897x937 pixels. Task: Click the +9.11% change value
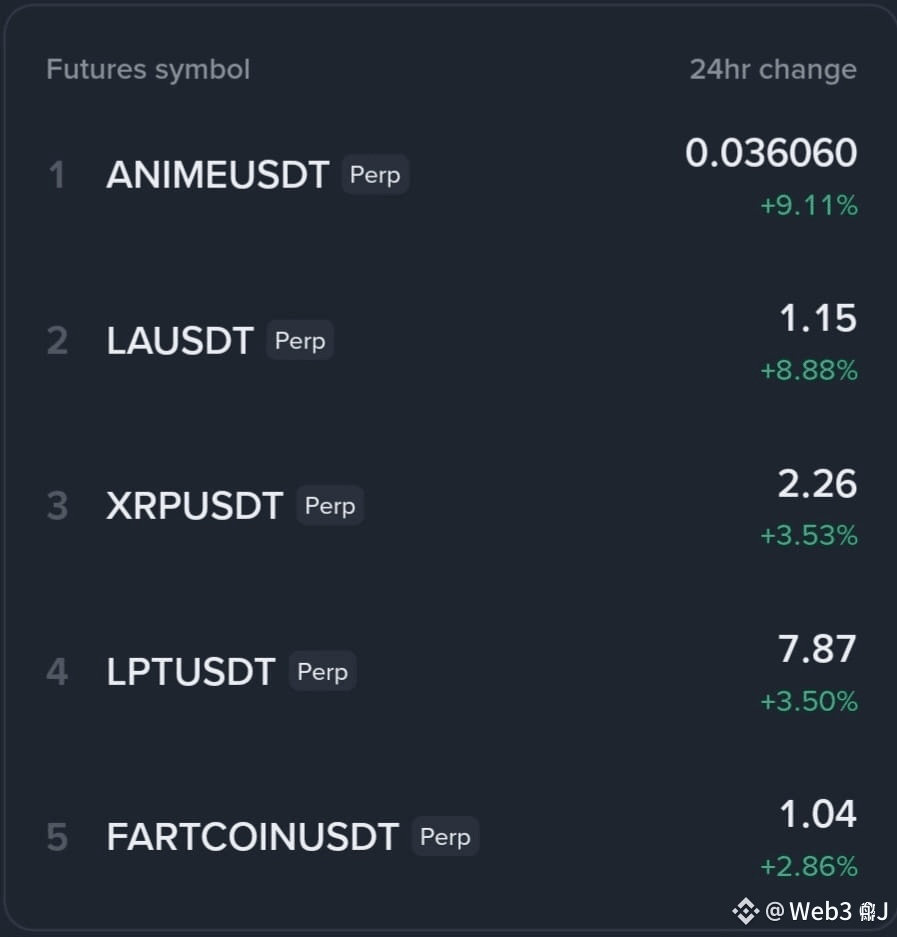tap(809, 206)
